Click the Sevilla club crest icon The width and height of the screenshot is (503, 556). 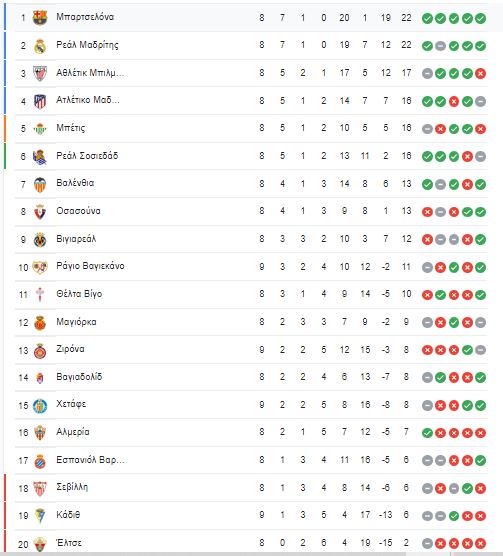(x=40, y=489)
